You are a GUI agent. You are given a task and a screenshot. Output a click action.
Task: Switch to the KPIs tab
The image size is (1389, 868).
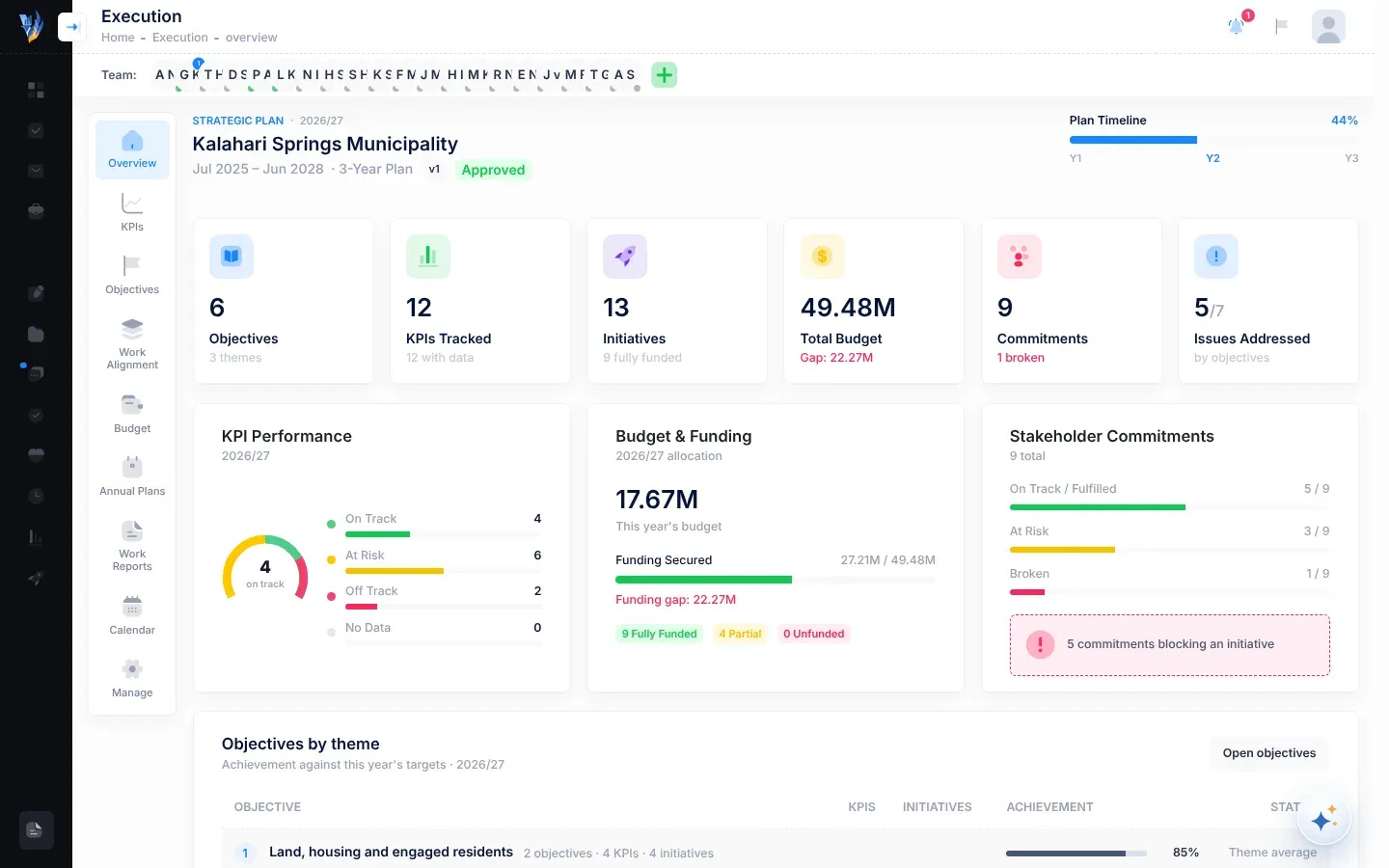coord(132,212)
